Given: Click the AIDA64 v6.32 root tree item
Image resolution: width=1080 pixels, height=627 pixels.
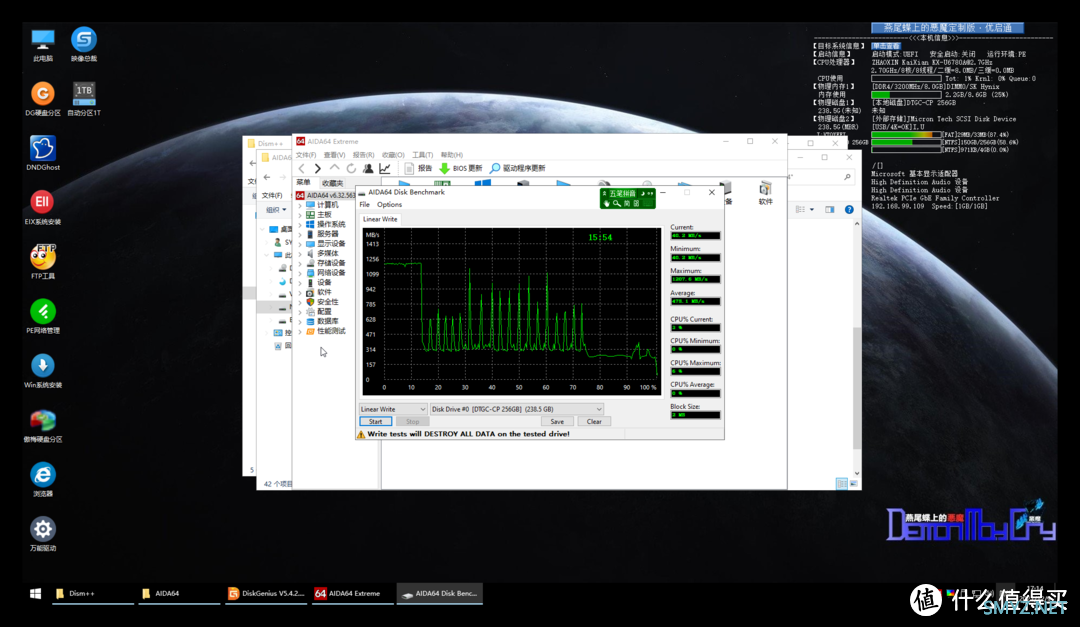Looking at the screenshot, I should click(x=326, y=195).
